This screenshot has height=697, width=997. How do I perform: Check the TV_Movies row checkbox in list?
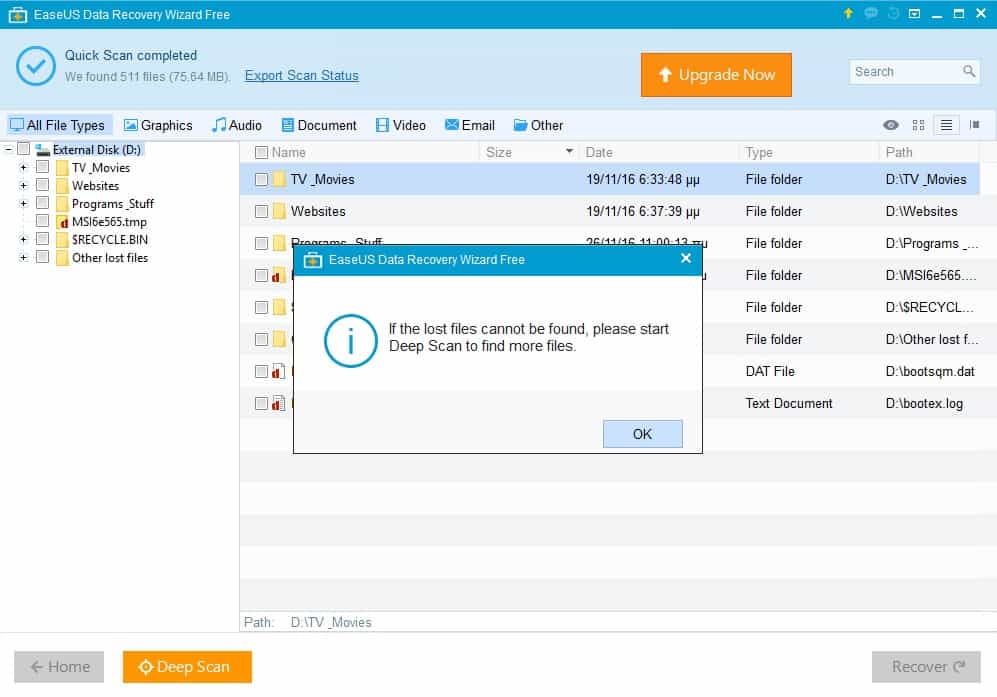261,179
